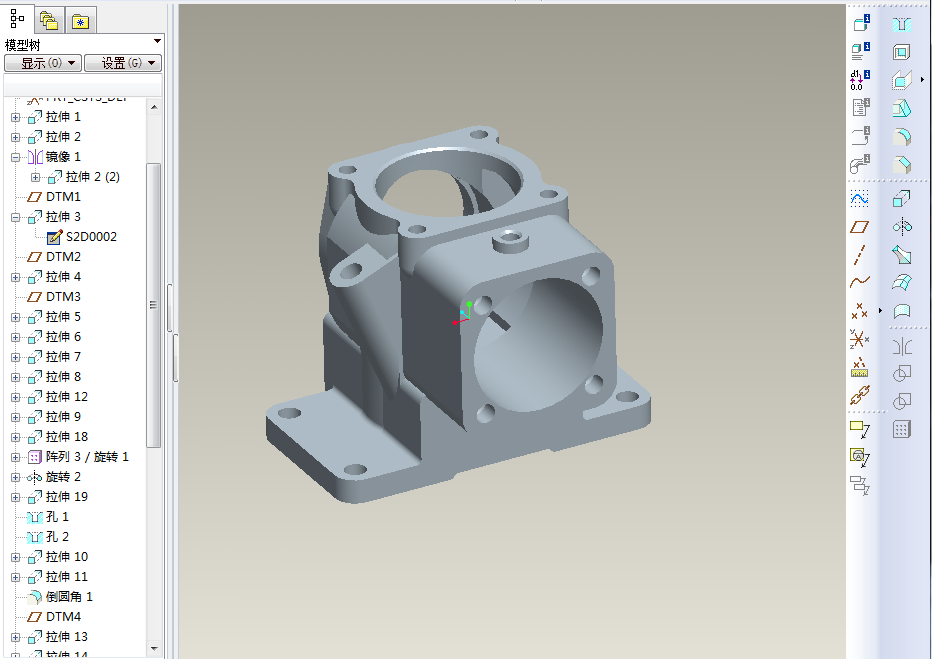932x659 pixels.
Task: Select 倒圆角 1 feature
Action: point(60,597)
